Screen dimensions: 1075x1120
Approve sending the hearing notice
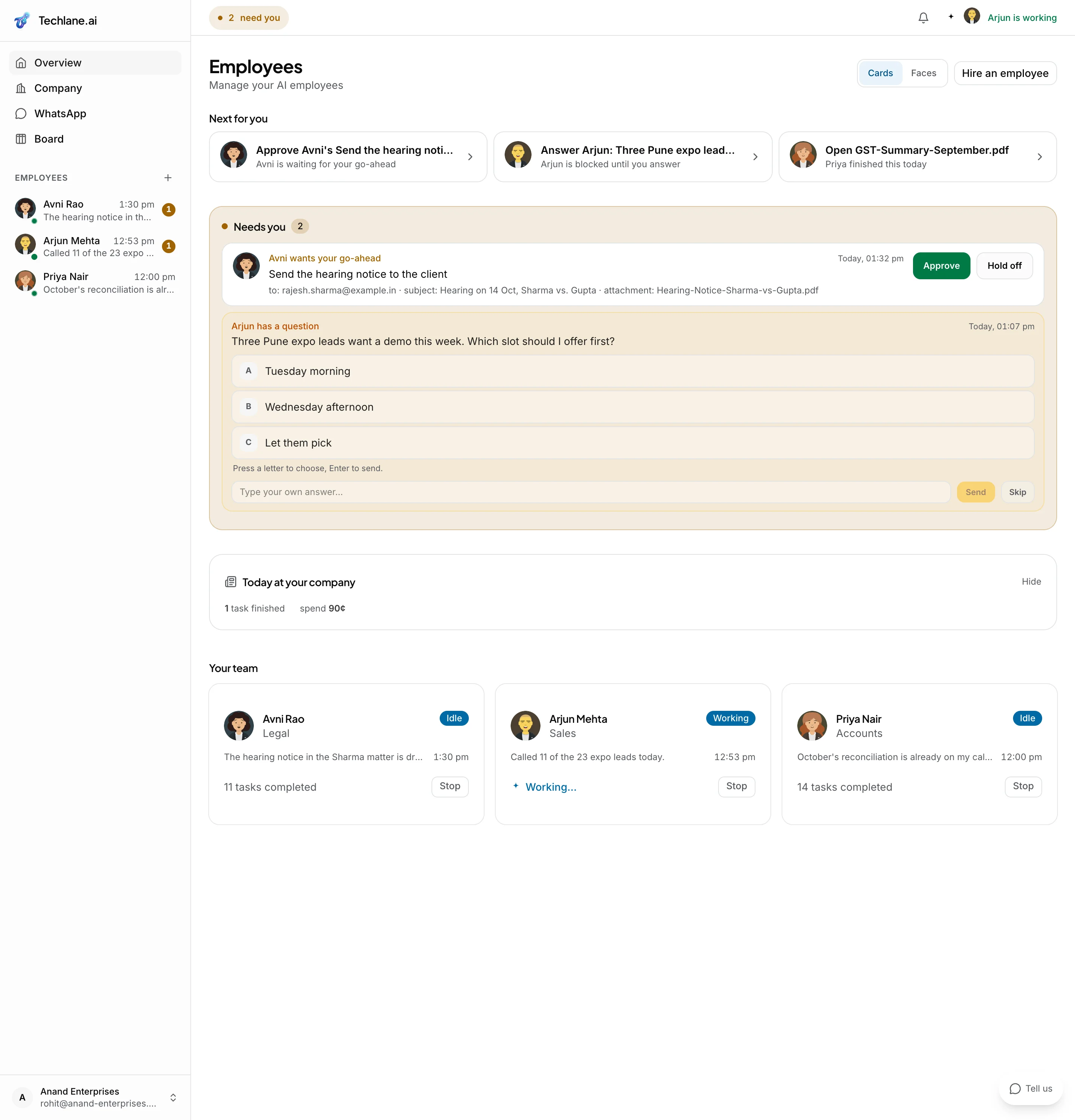pyautogui.click(x=941, y=266)
